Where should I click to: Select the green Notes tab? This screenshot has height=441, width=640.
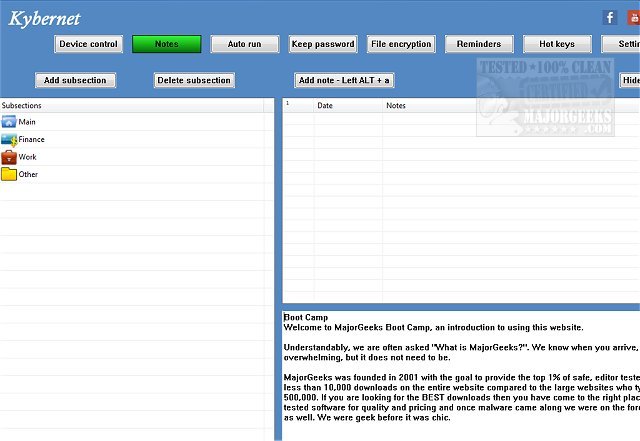(x=167, y=44)
